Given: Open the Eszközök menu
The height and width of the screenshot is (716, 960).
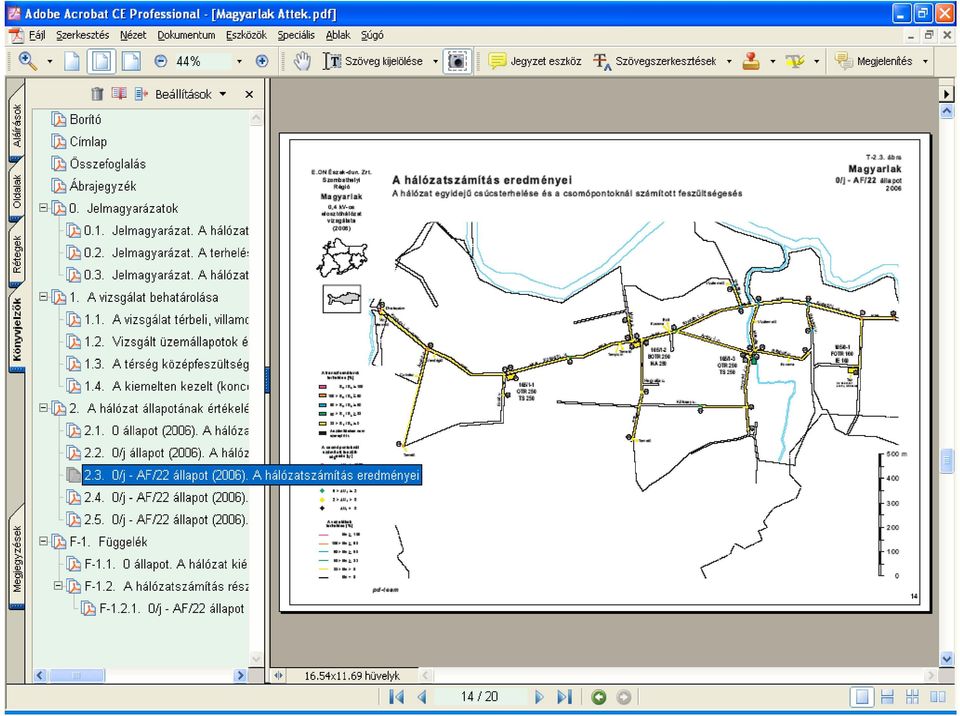Looking at the screenshot, I should [246, 35].
